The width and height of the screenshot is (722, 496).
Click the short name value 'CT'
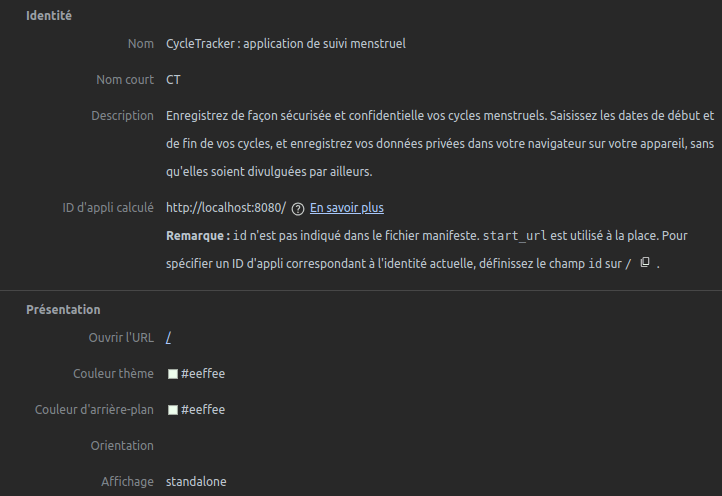click(173, 80)
